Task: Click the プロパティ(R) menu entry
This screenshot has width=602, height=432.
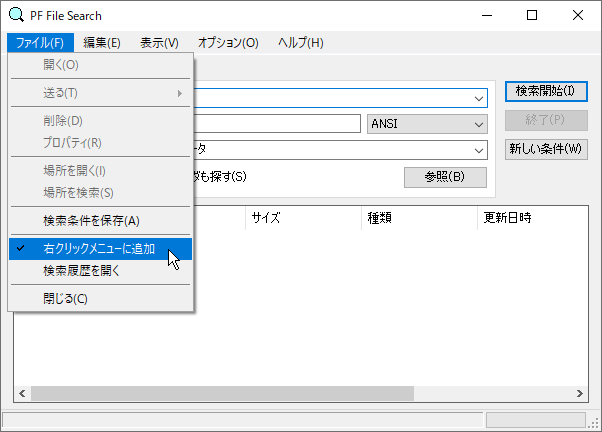Action: (x=101, y=142)
